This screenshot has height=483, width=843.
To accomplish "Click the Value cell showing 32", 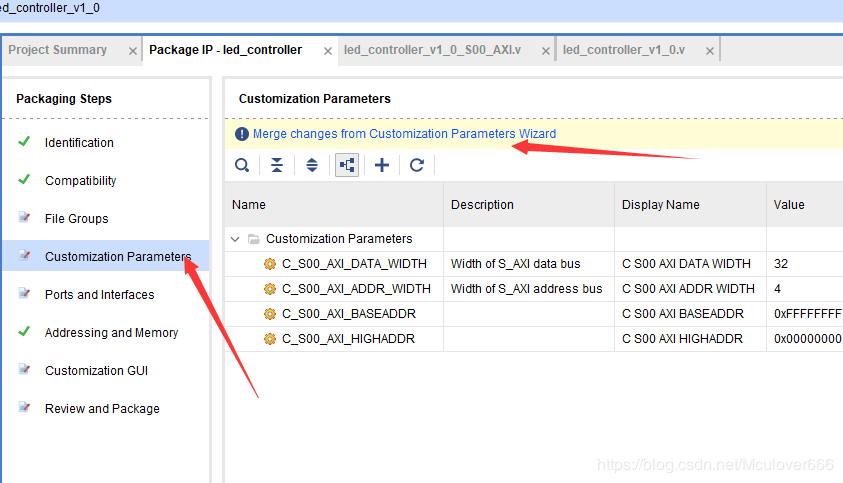I will [x=781, y=264].
